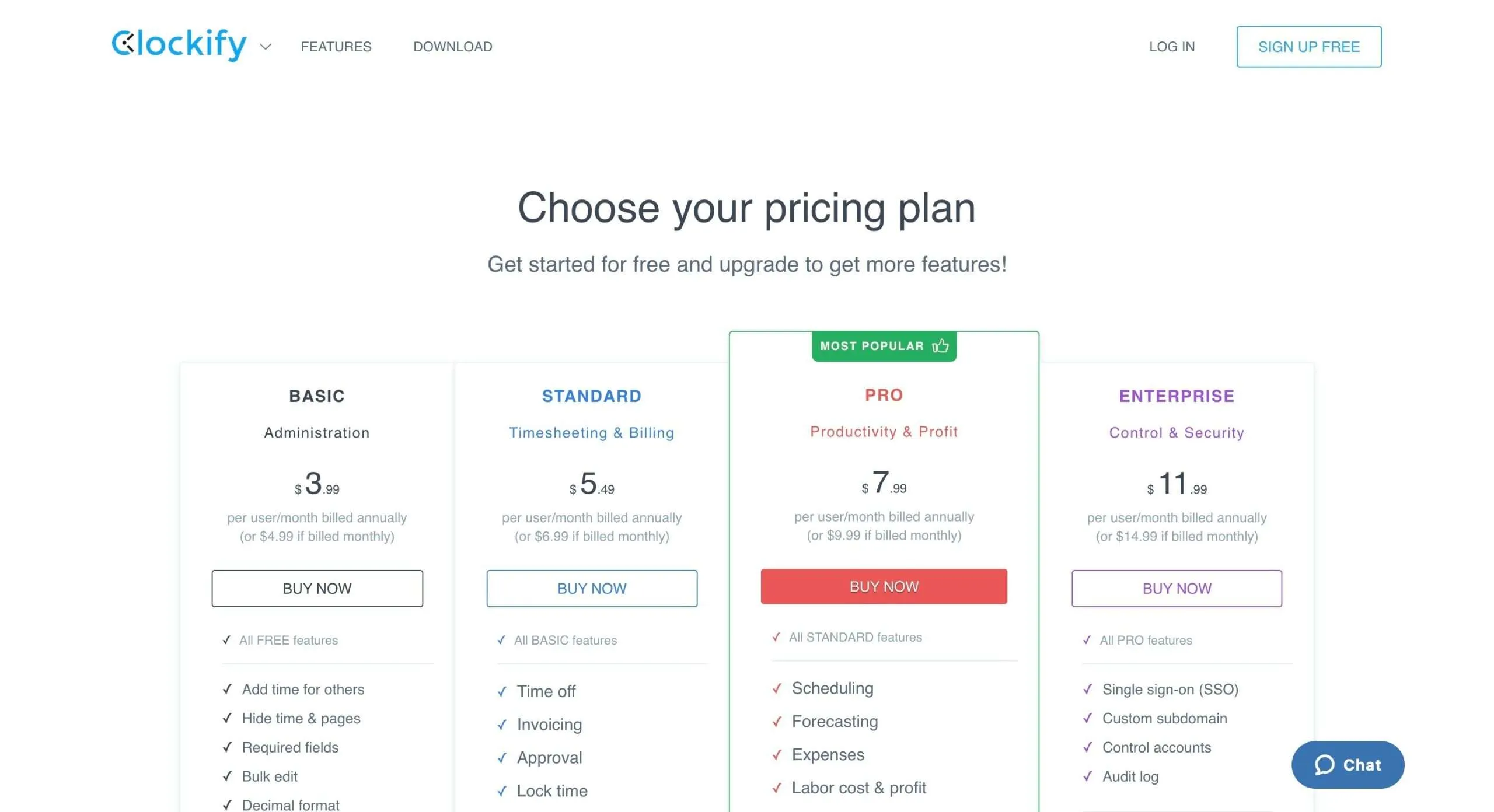Click the ENTERPRISE plan heading

tap(1177, 396)
